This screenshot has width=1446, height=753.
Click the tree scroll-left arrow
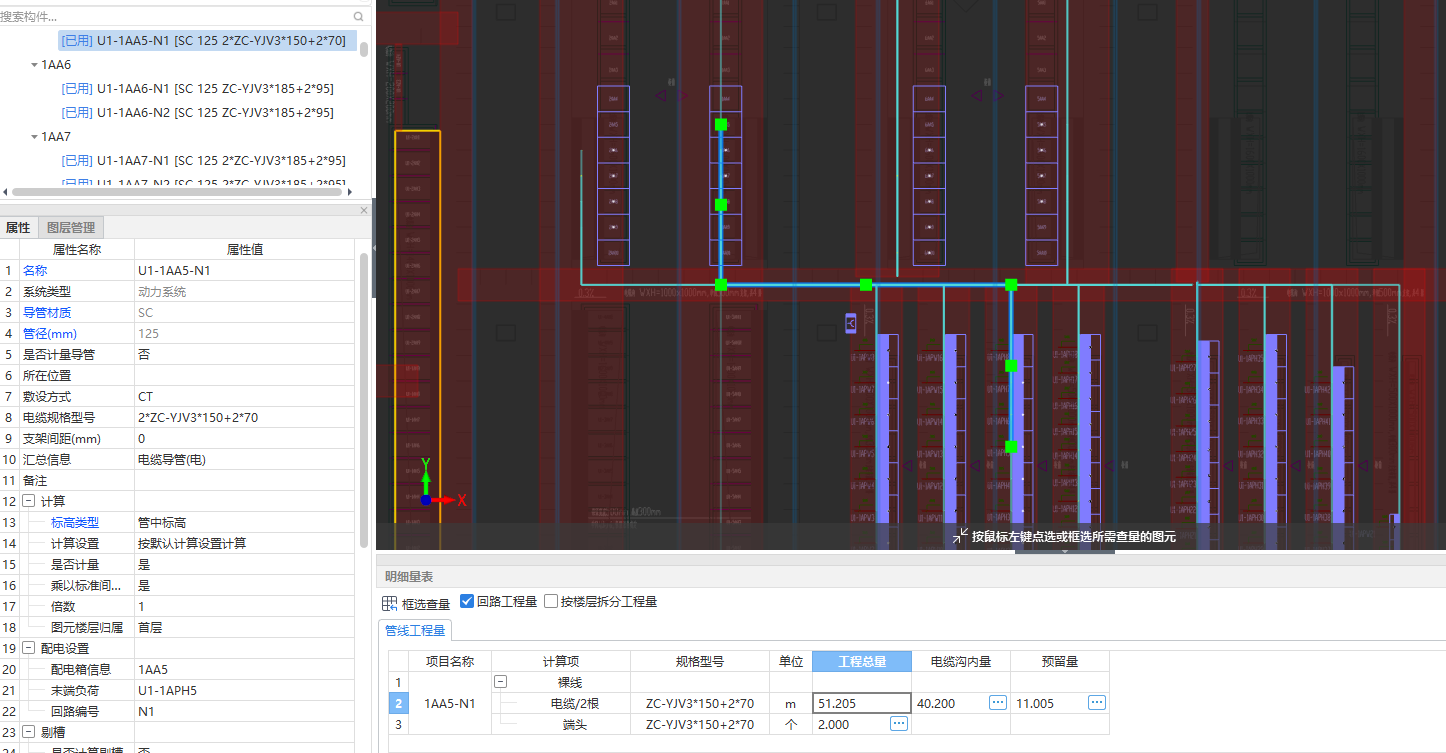point(5,192)
